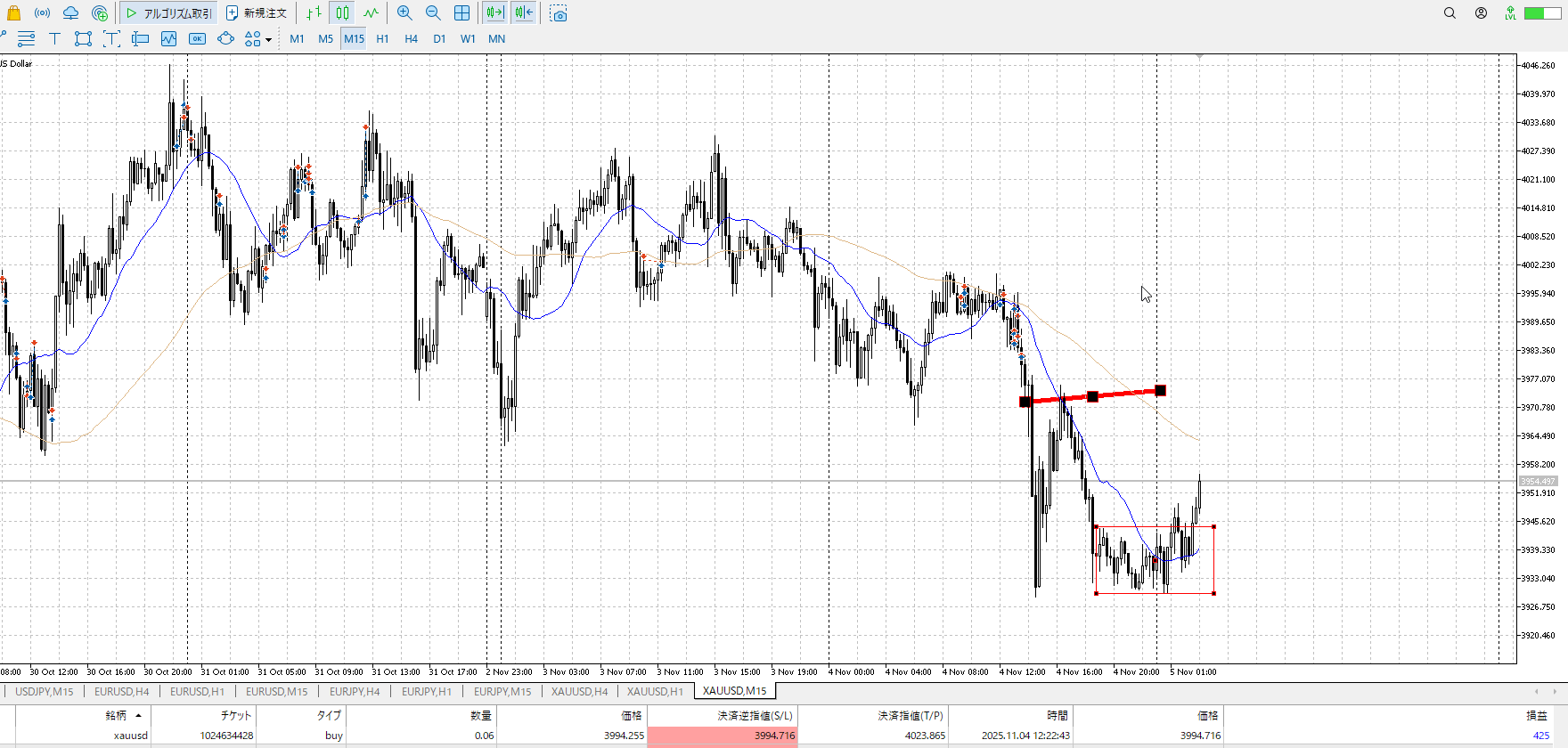
Task: Open the tile windows grid icon
Action: pos(461,13)
